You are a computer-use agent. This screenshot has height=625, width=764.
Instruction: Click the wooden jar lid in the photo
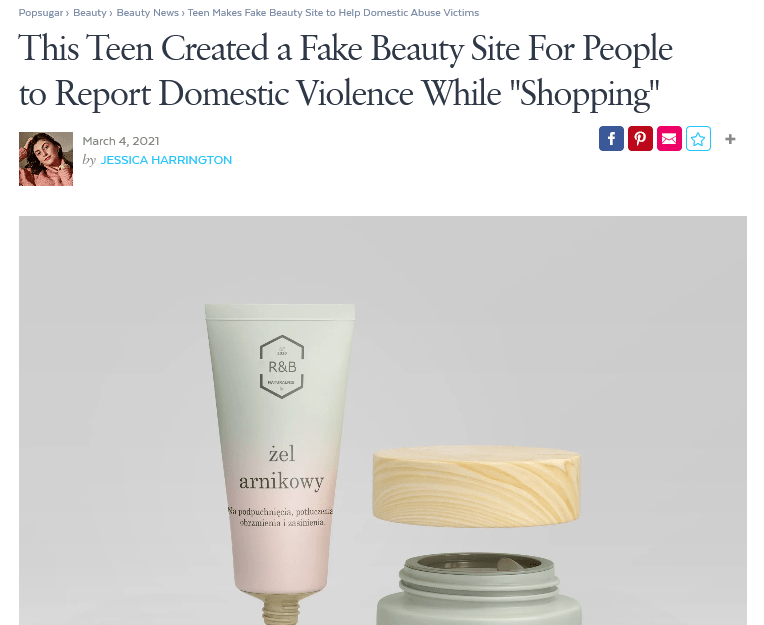click(x=477, y=486)
